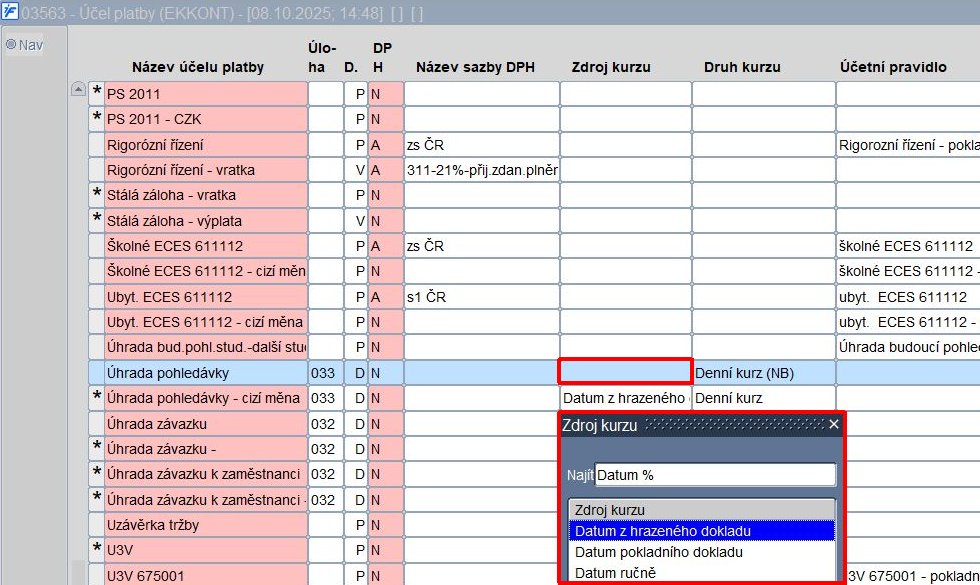Click Datum z hrazeného cell in cizí měna row
Viewport: 980px width, 585px height.
tap(626, 398)
